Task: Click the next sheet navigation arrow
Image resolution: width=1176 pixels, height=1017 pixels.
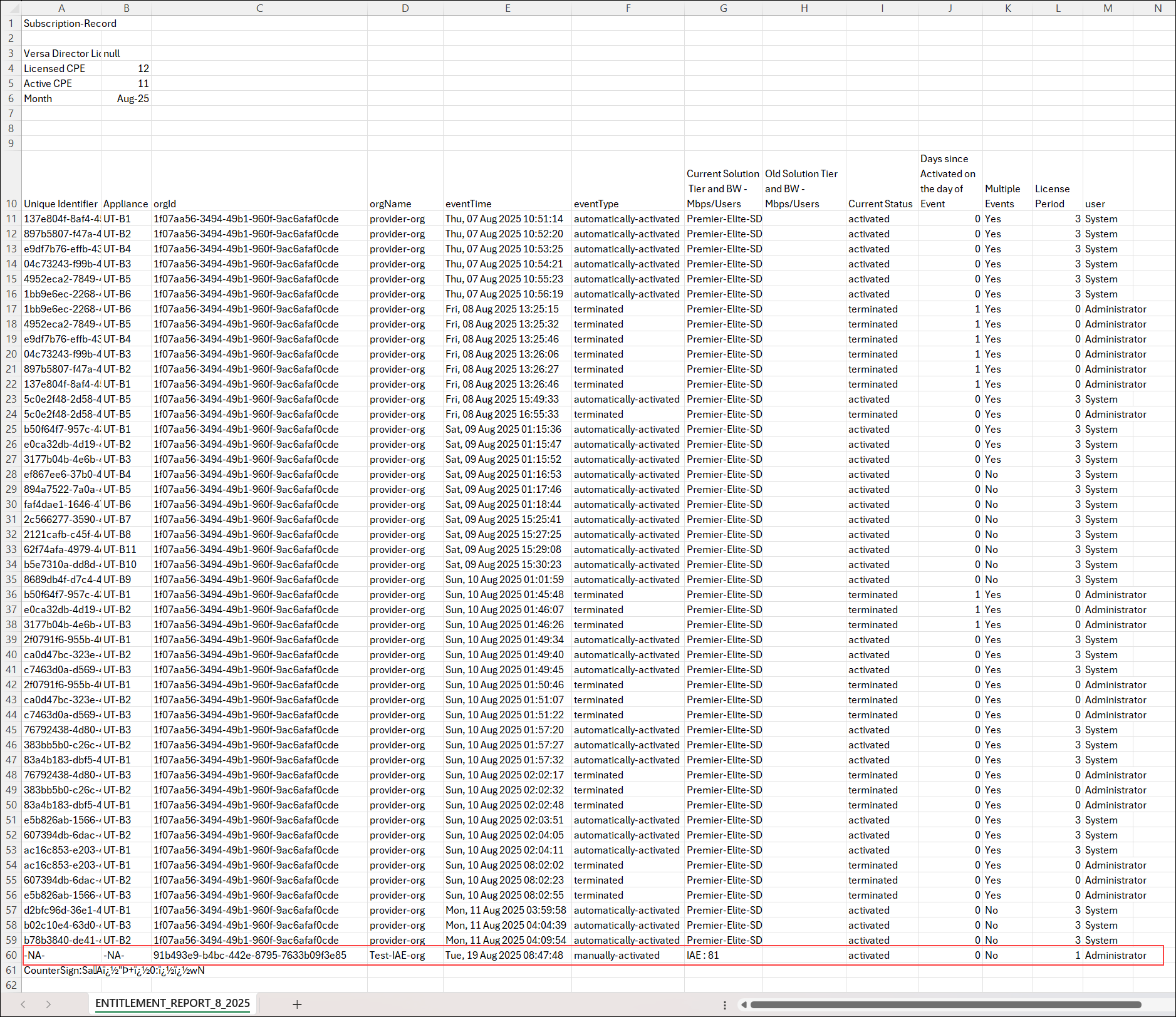Action: [48, 1004]
